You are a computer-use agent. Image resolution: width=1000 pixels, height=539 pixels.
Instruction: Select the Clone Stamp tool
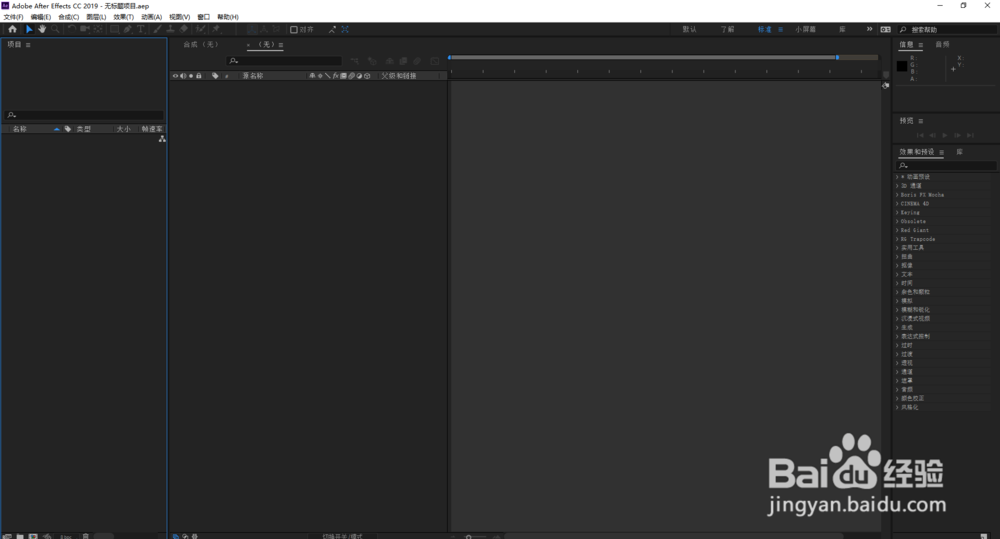pyautogui.click(x=171, y=29)
